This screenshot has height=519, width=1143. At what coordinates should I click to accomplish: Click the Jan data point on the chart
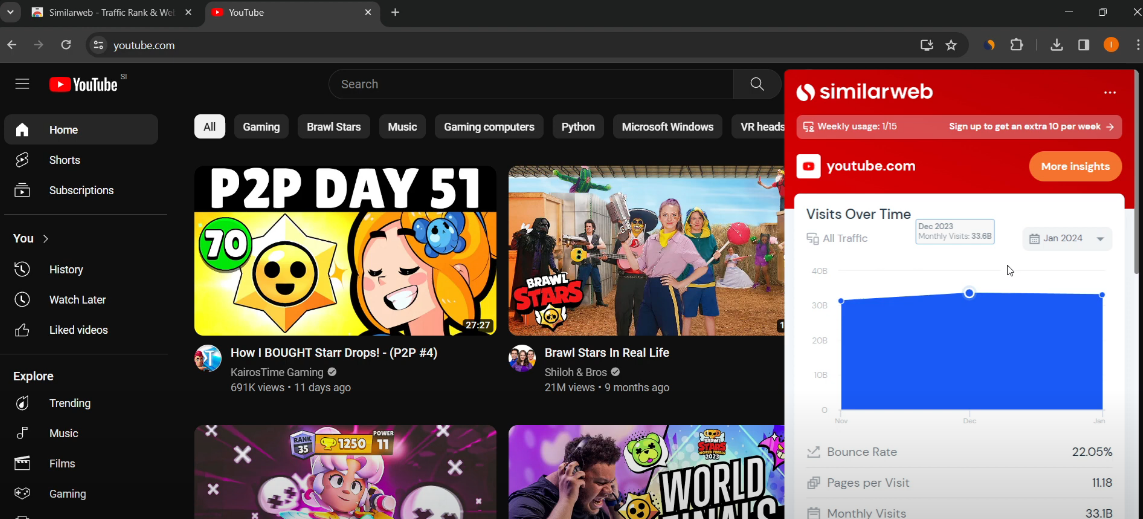(1102, 294)
